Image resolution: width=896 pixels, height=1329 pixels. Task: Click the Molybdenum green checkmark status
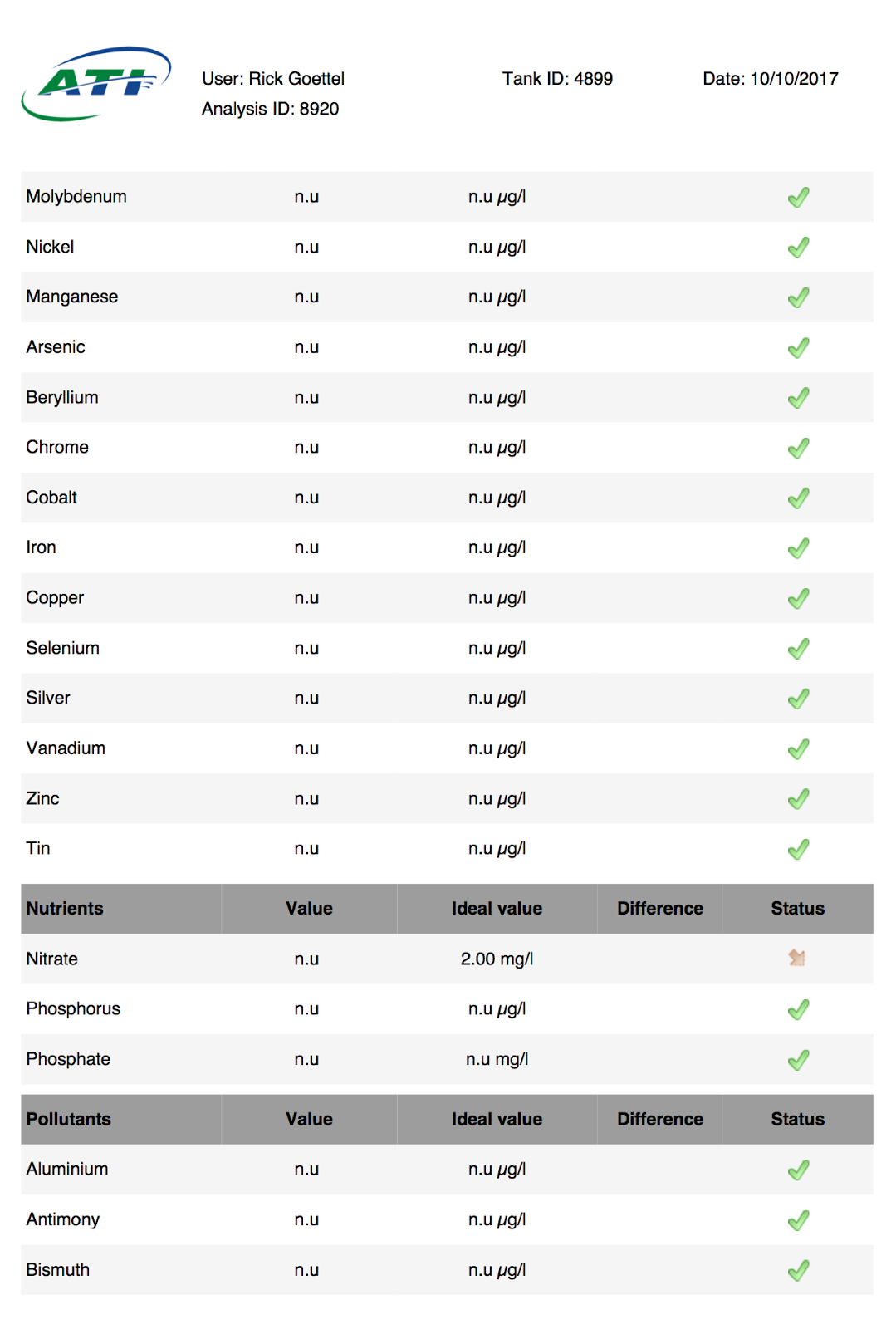pos(798,197)
